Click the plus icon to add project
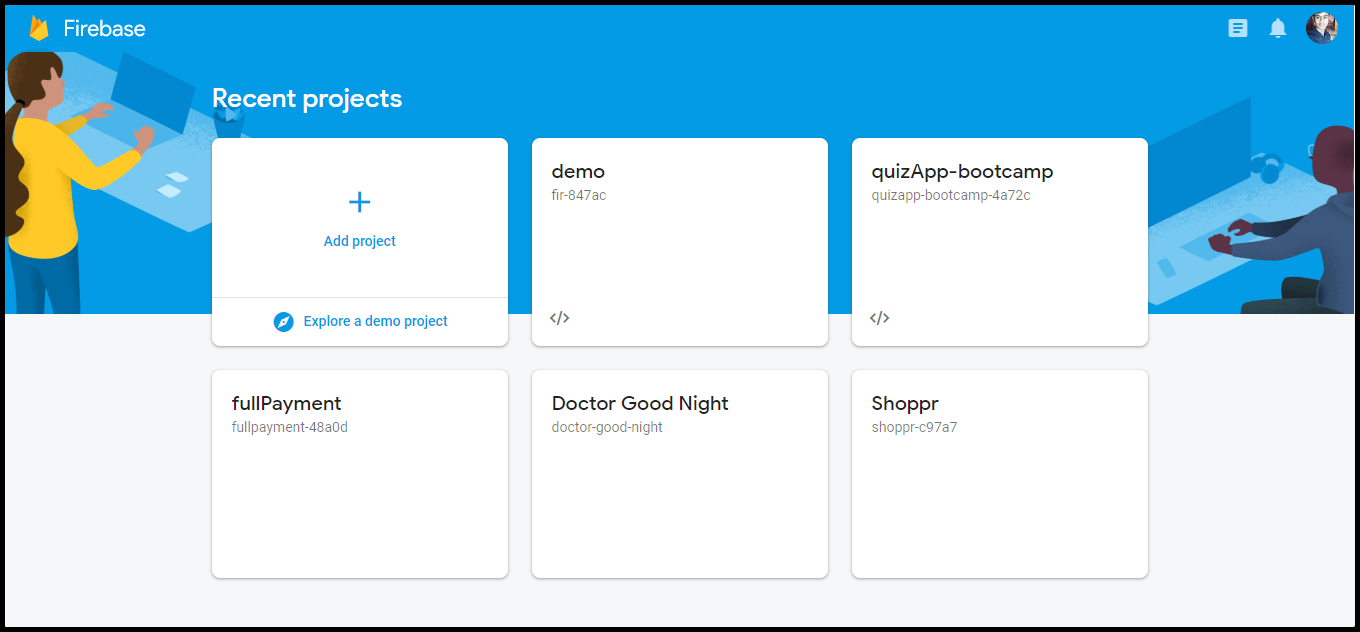The height and width of the screenshot is (632, 1360). point(360,202)
